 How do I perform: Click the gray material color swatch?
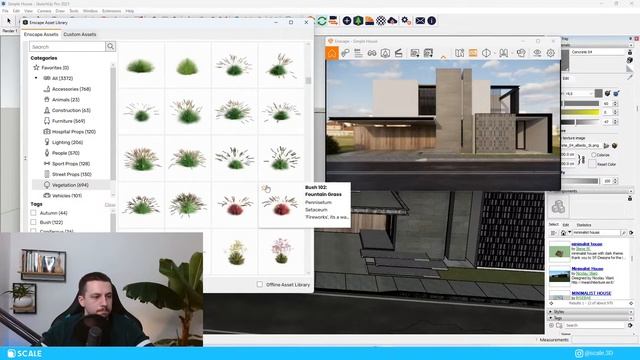[x=598, y=93]
